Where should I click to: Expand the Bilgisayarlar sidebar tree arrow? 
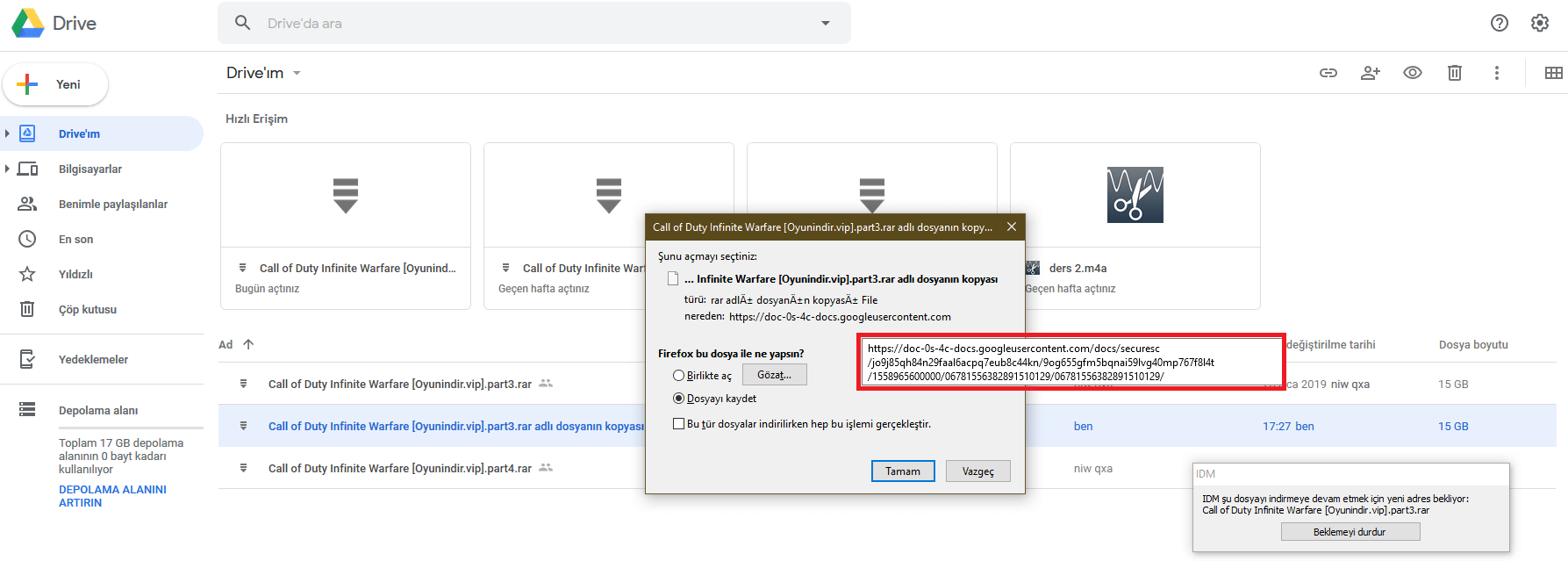[x=7, y=169]
